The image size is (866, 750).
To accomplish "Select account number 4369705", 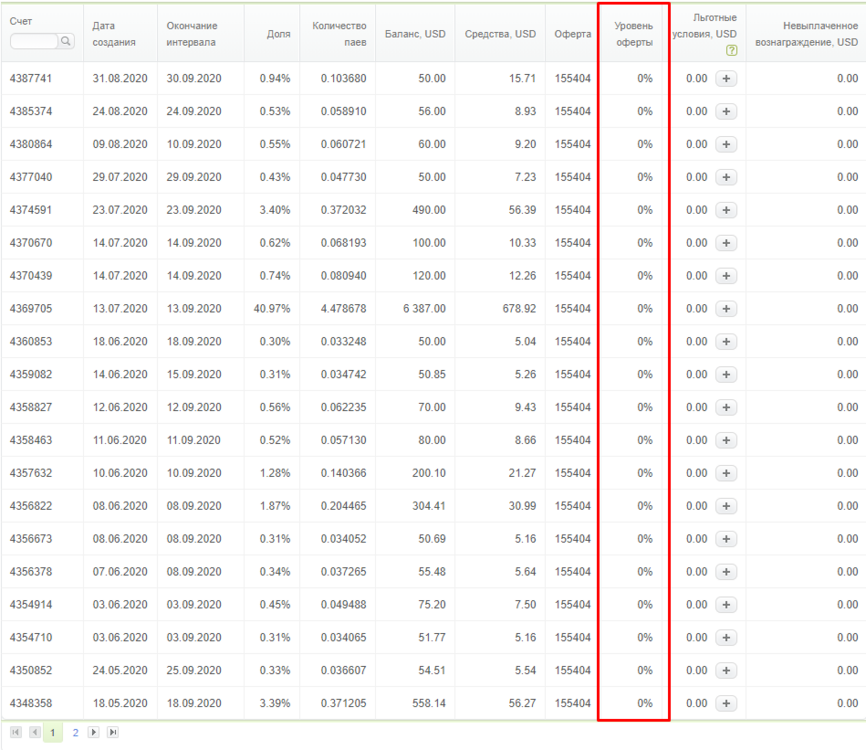I will pos(31,309).
